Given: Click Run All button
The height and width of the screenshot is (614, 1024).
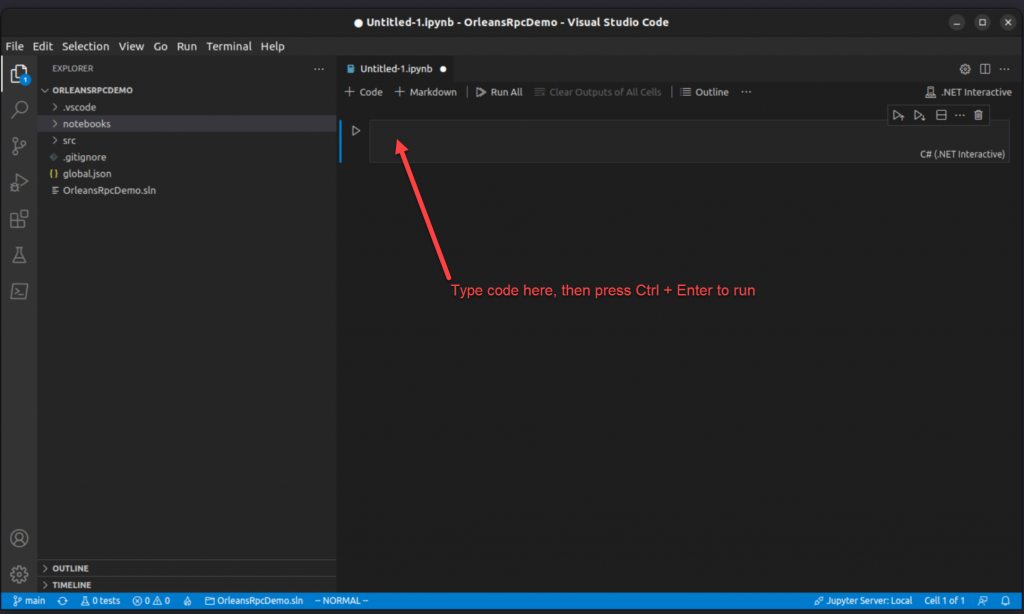Looking at the screenshot, I should [x=499, y=92].
